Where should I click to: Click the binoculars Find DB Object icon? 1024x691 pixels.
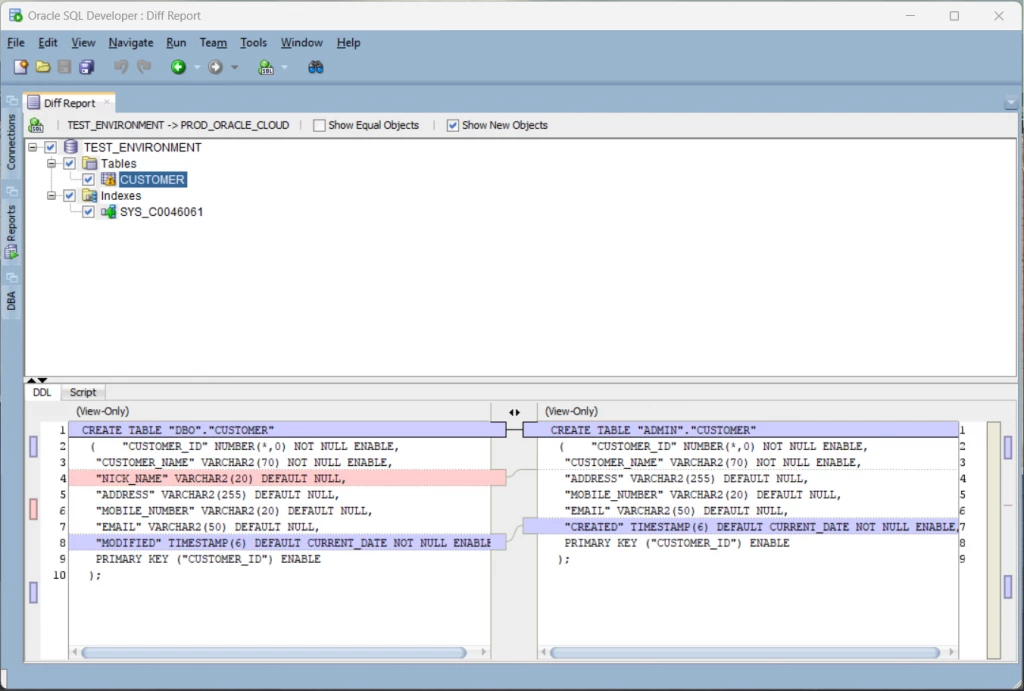pos(315,67)
